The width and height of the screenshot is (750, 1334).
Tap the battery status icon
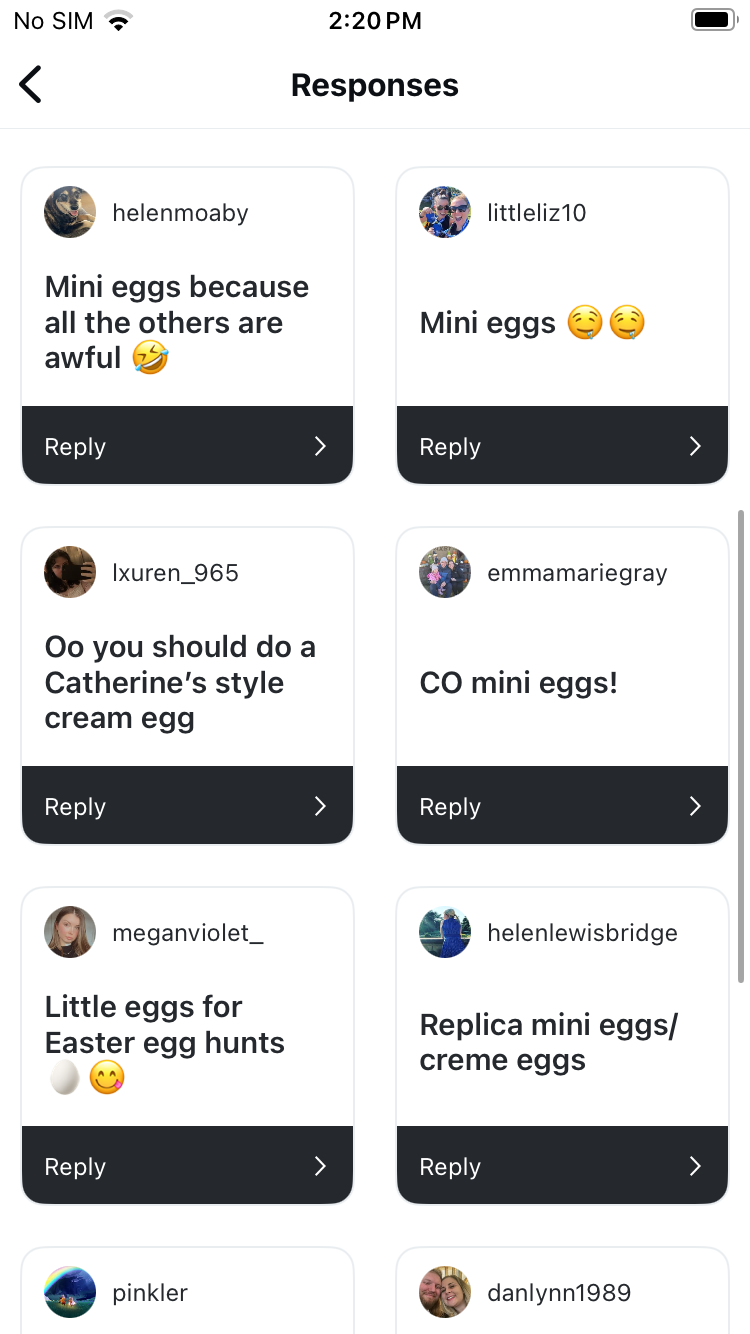[x=713, y=20]
